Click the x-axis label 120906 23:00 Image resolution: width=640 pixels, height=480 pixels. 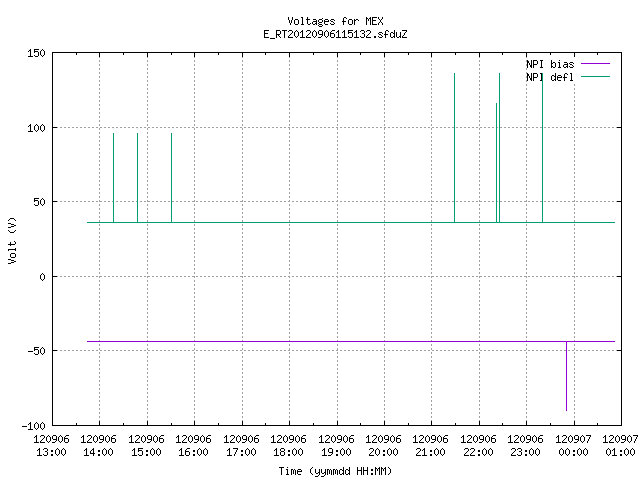[526, 446]
